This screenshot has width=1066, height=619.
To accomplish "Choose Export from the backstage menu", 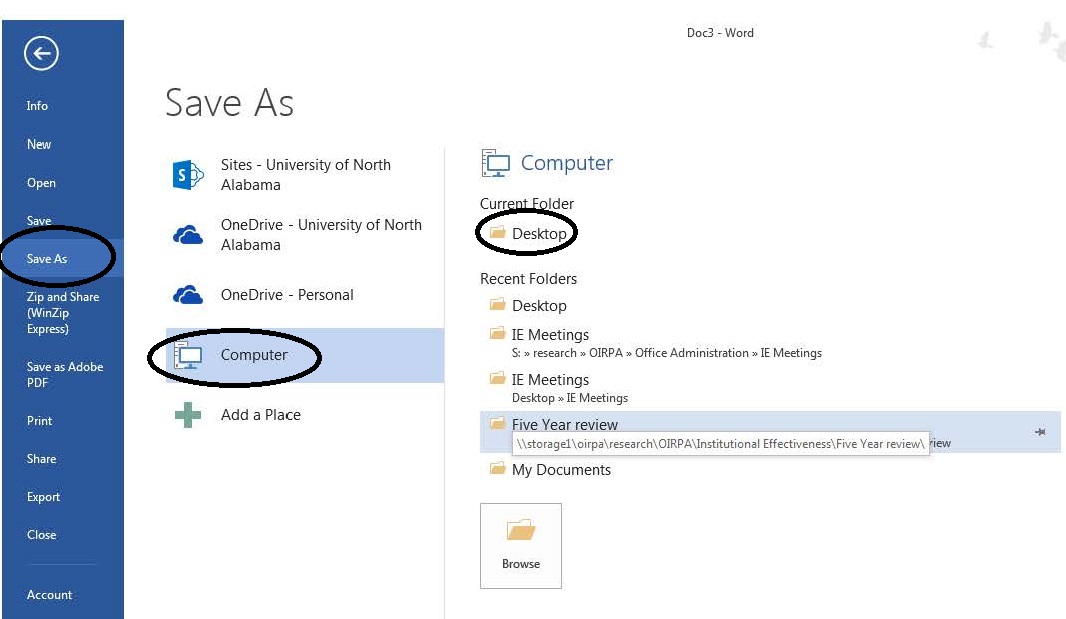I will click(x=43, y=497).
